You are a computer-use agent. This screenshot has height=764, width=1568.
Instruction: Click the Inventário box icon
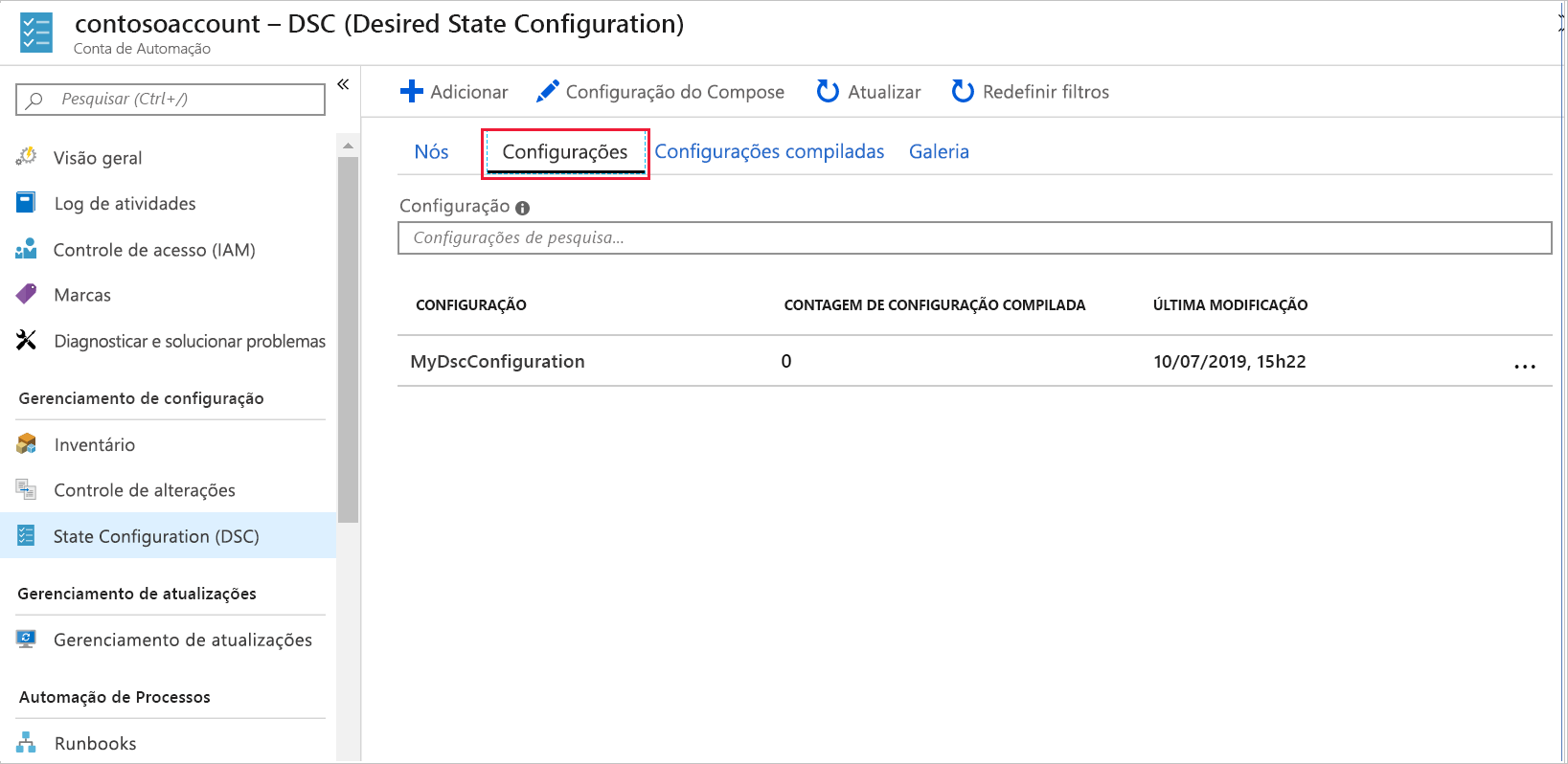[x=27, y=443]
